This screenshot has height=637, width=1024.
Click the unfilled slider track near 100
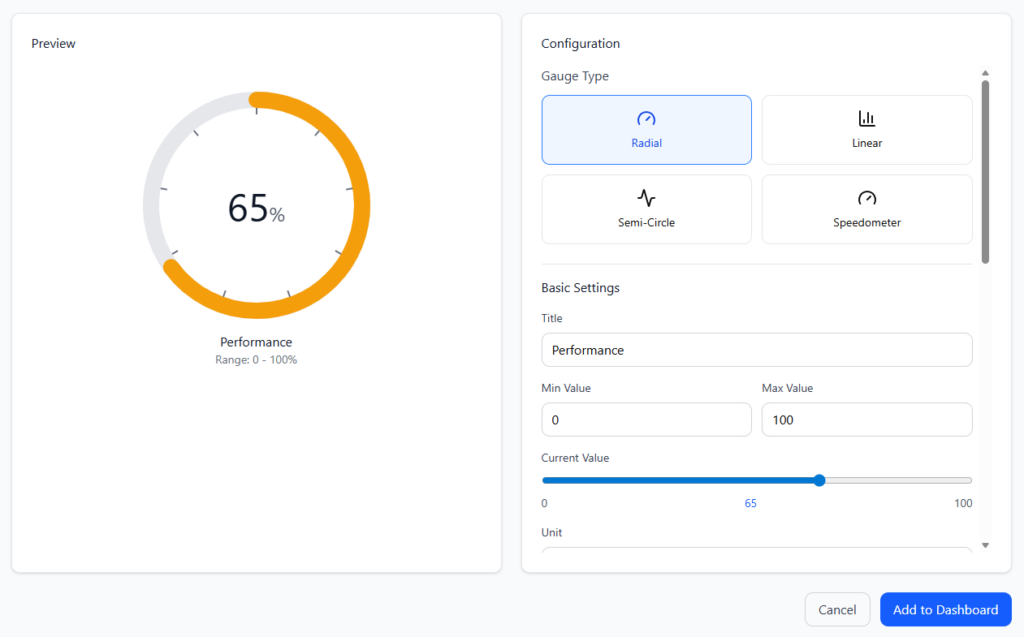pyautogui.click(x=930, y=480)
